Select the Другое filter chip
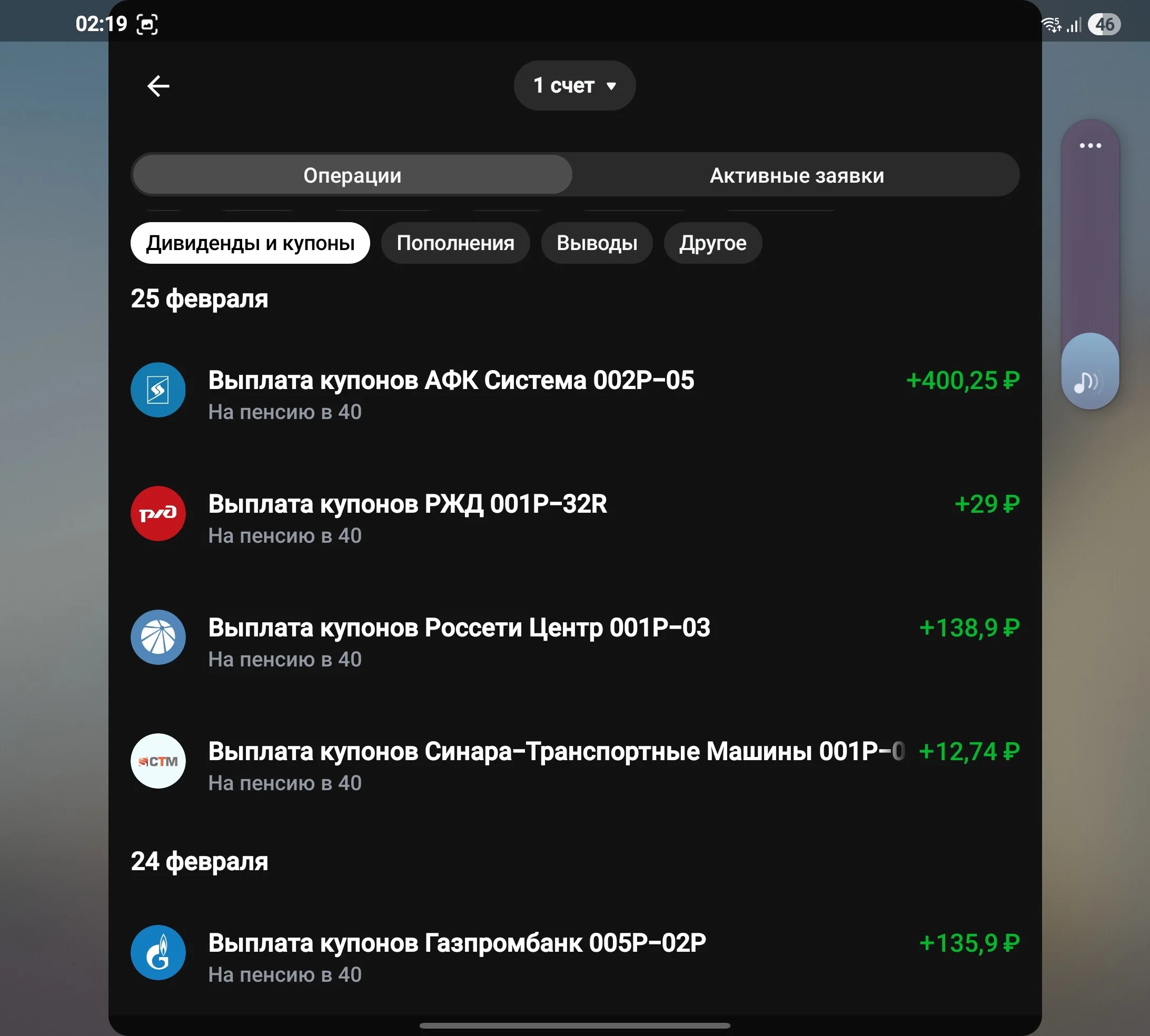Screen dimensions: 1150x1036 (713, 243)
